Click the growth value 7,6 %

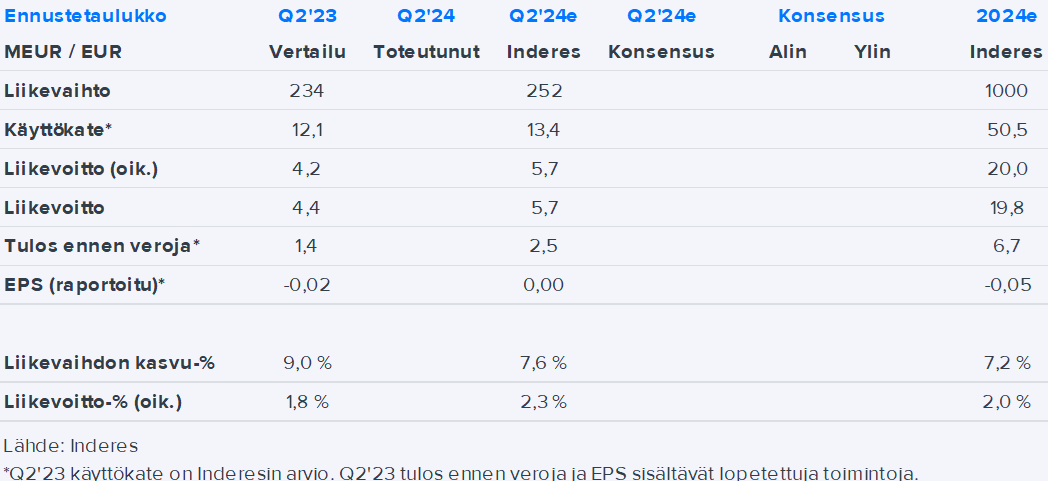(544, 363)
